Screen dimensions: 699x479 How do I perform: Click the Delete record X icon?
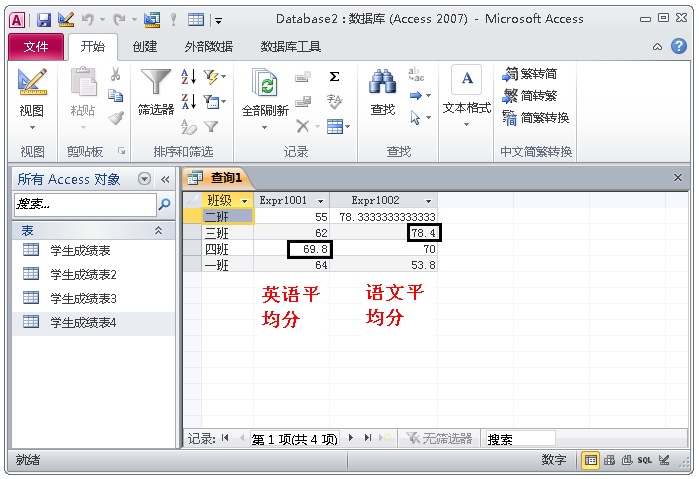tap(303, 126)
